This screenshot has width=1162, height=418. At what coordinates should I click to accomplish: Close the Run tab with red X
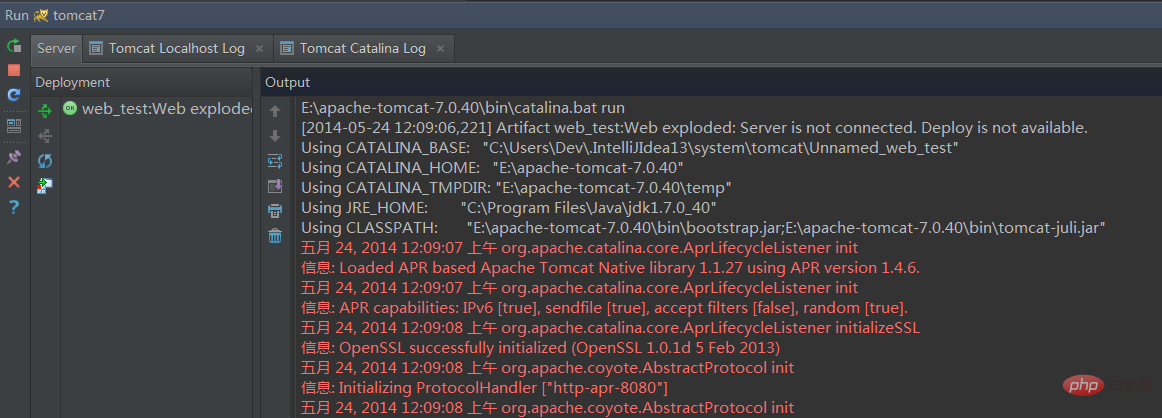pos(14,182)
